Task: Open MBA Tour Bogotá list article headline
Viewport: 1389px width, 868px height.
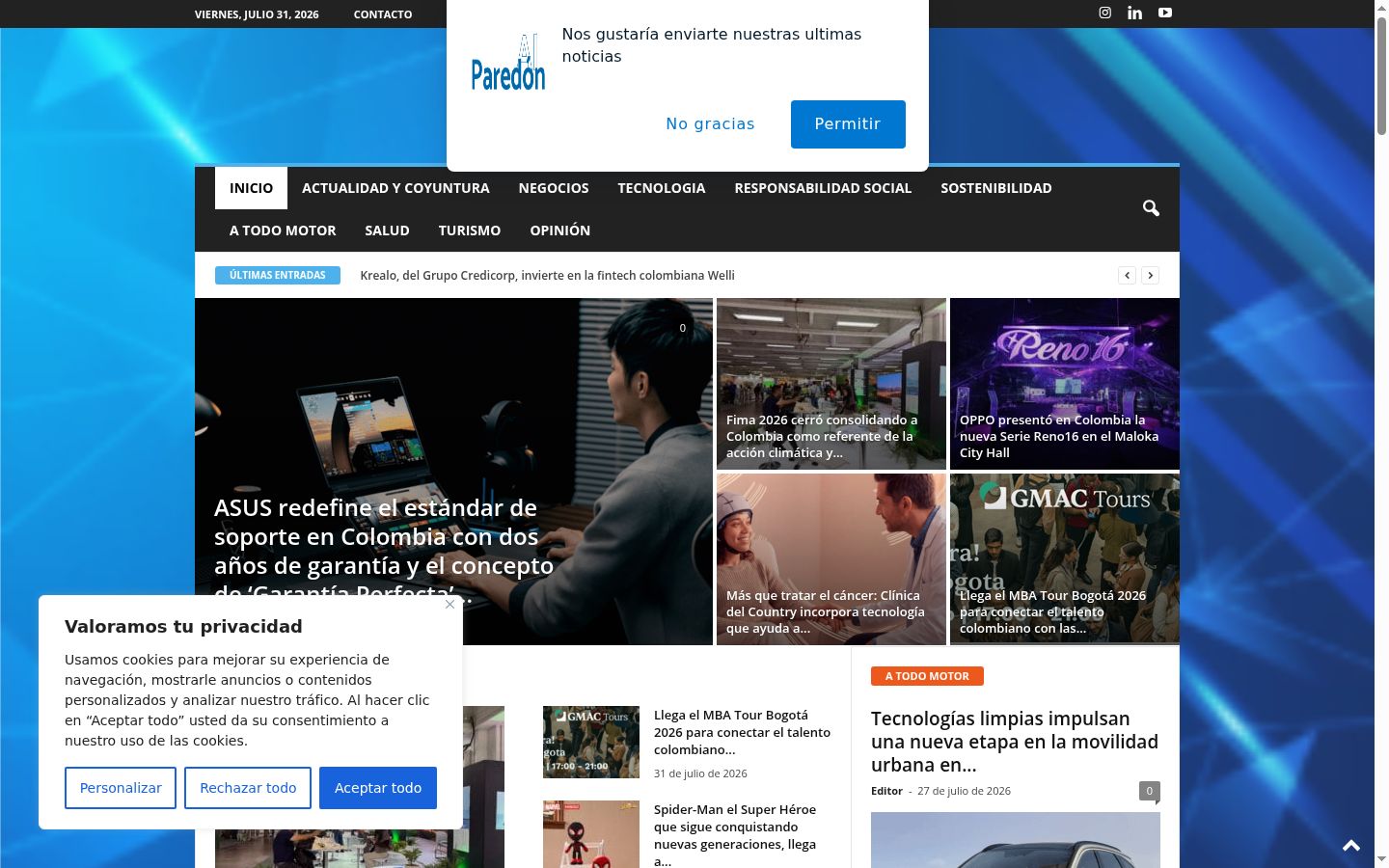Action: (742, 733)
